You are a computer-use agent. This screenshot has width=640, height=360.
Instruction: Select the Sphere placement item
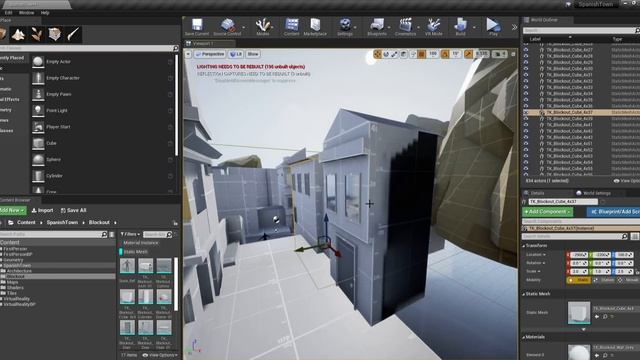pos(103,160)
